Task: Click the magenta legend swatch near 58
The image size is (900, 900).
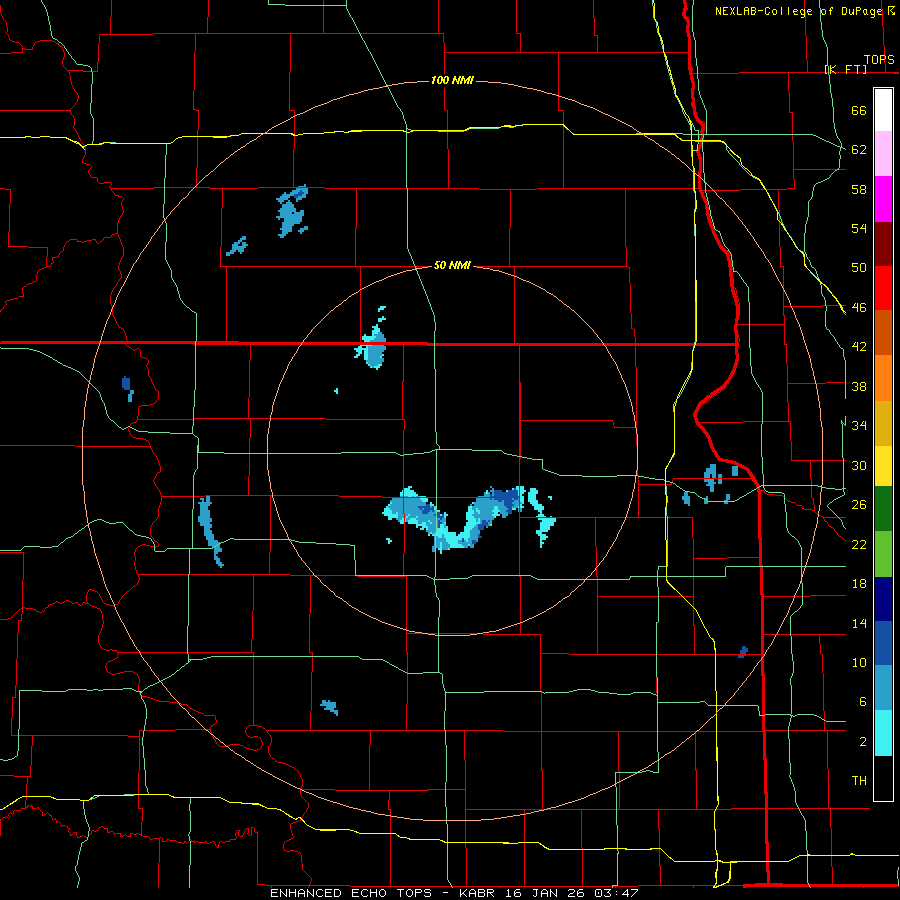Action: 883,199
